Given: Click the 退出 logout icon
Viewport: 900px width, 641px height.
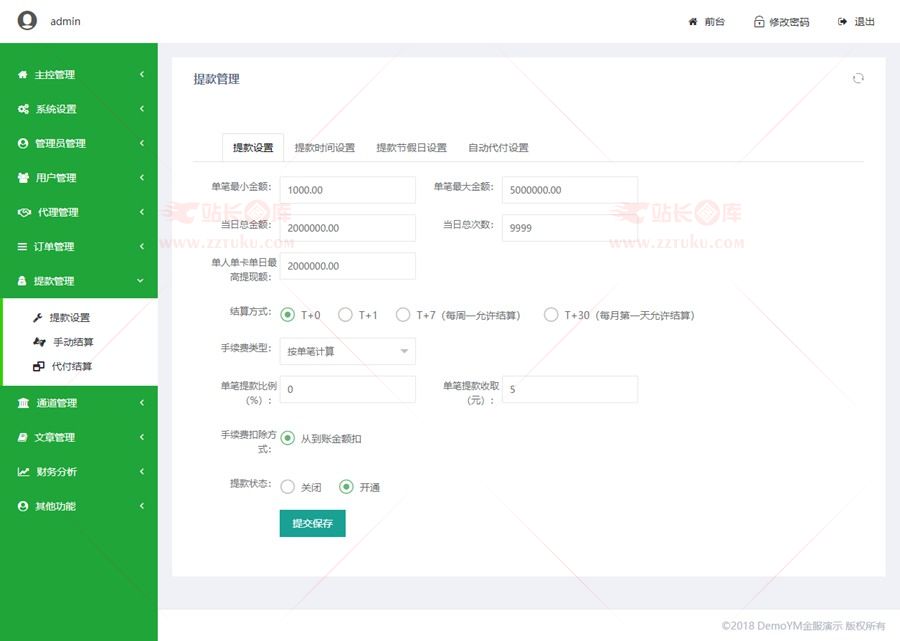Looking at the screenshot, I should (843, 22).
